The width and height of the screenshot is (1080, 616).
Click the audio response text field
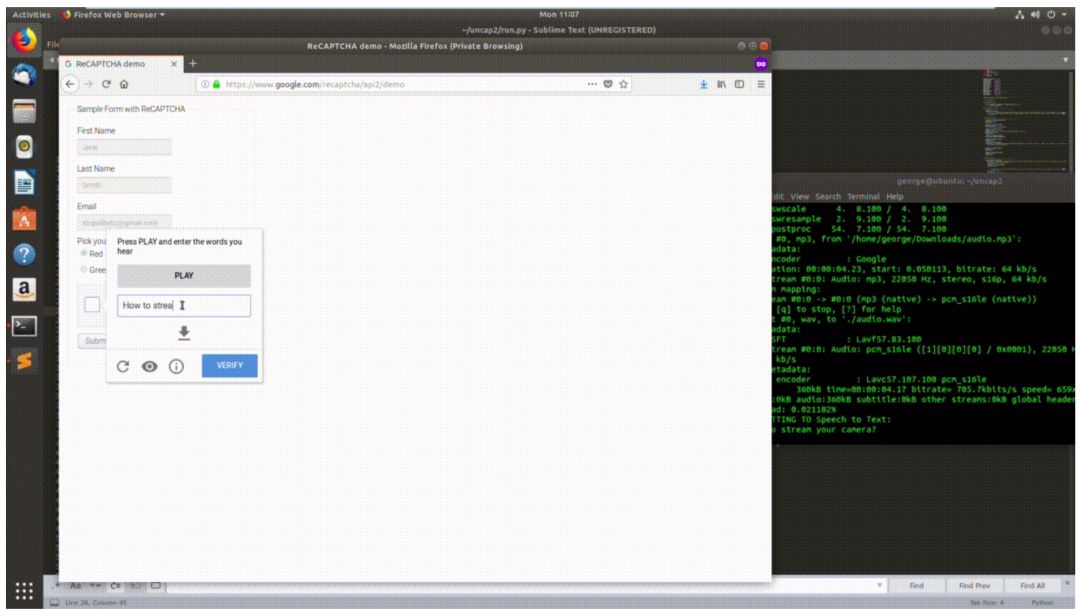click(184, 305)
